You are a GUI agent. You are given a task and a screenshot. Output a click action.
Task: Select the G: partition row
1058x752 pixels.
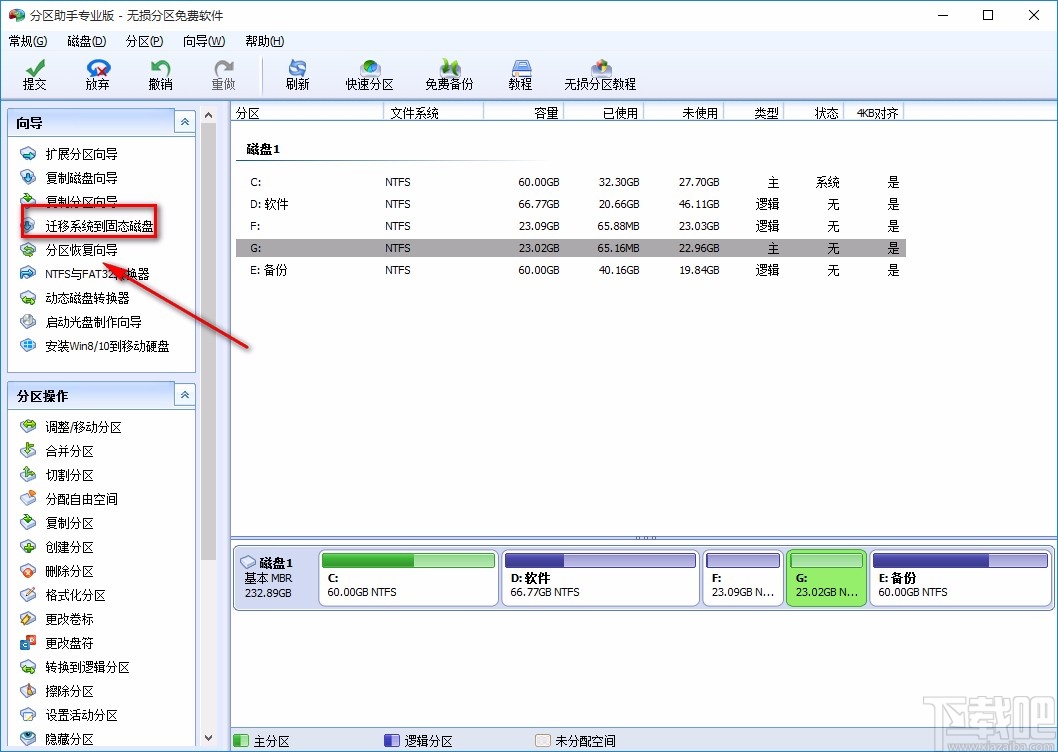pos(571,248)
